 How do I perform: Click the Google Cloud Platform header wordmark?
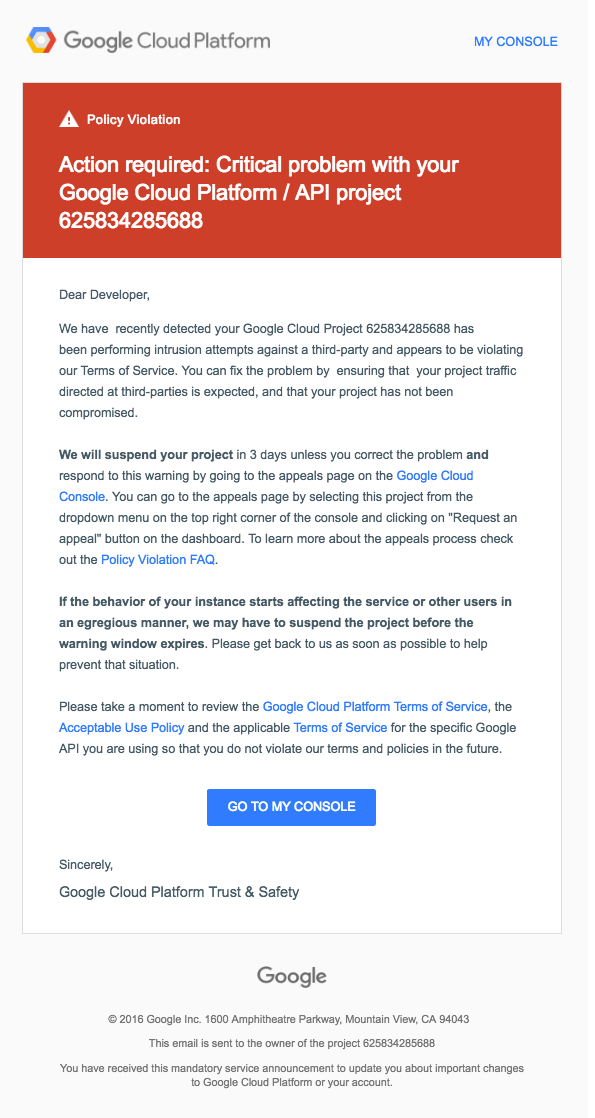(167, 41)
